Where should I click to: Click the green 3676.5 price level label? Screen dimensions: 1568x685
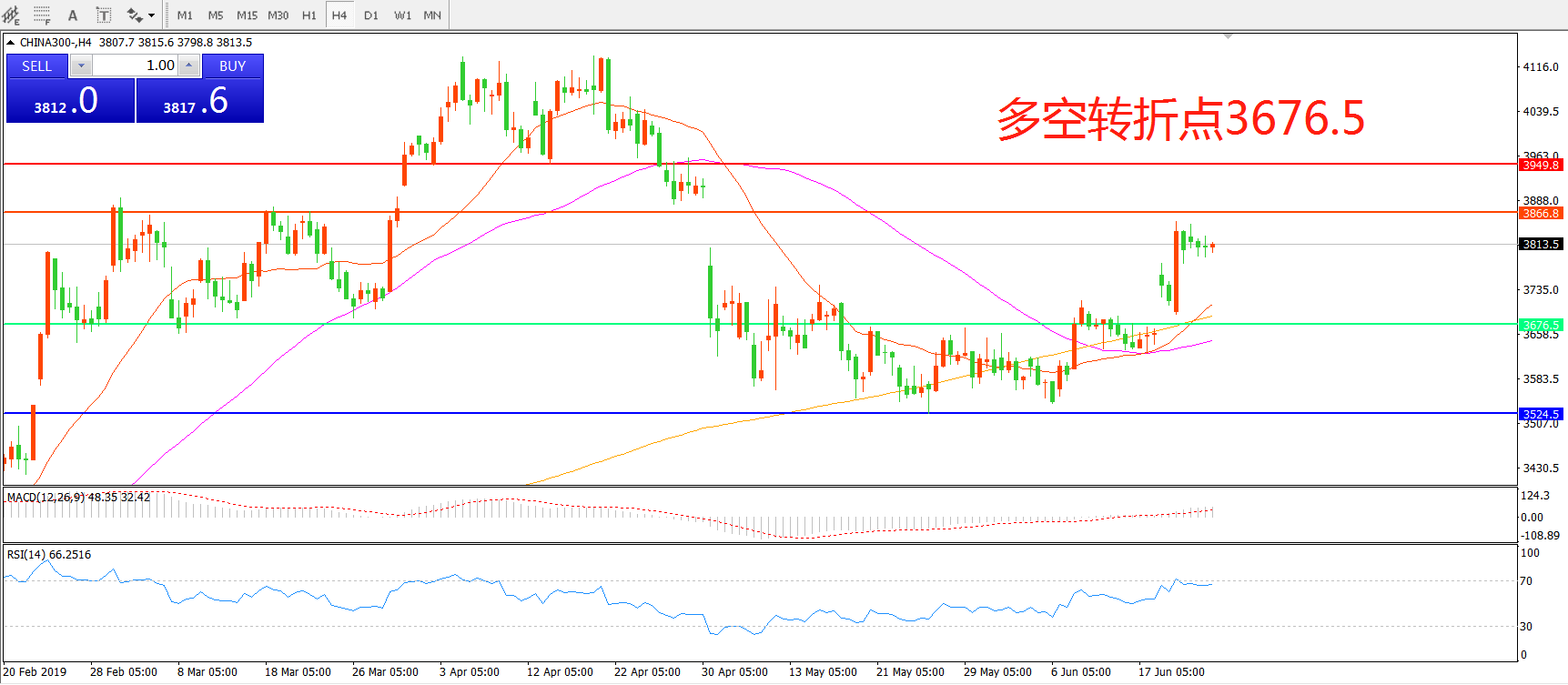1540,325
